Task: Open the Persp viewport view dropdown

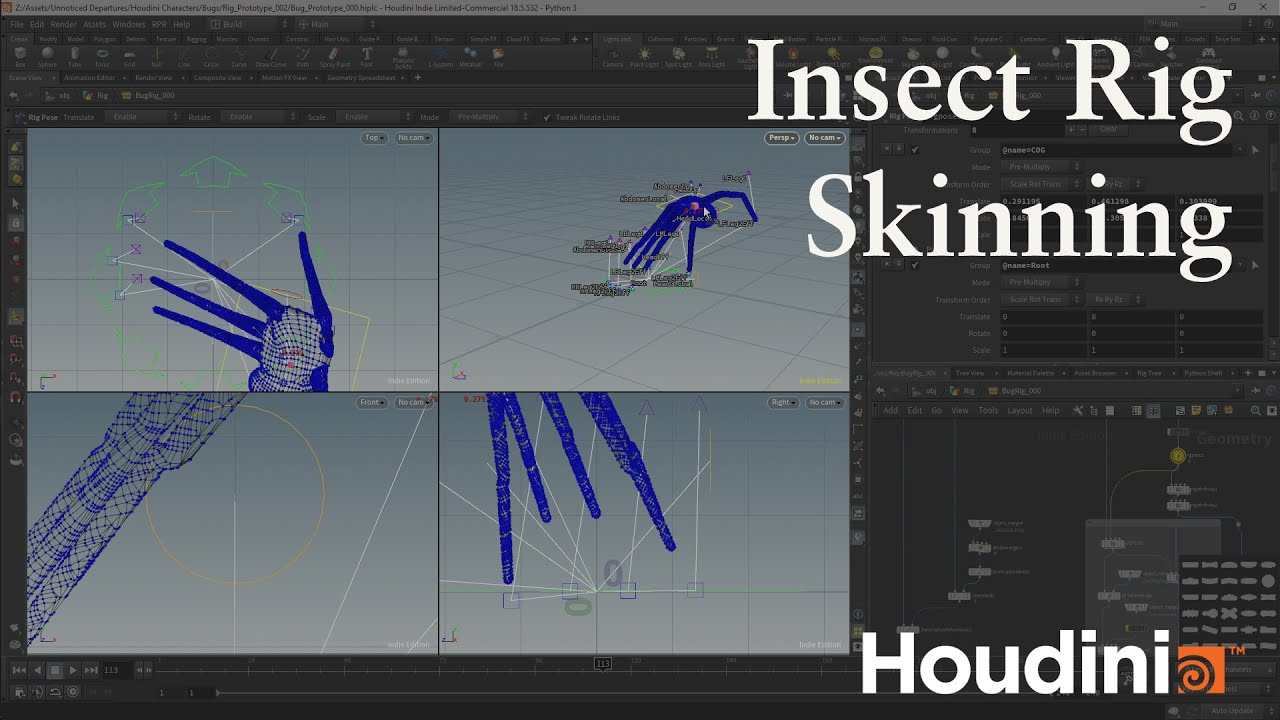Action: (x=782, y=138)
